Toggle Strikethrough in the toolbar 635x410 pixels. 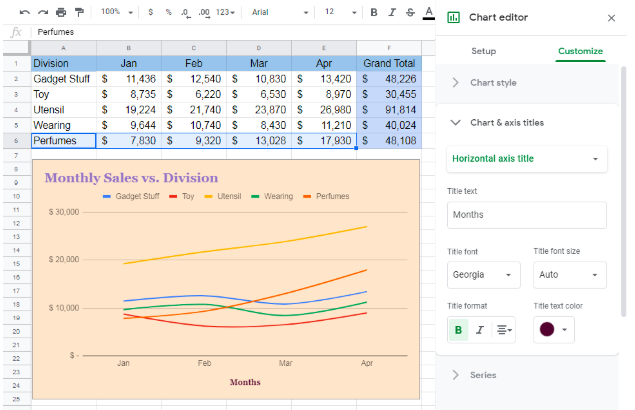pyautogui.click(x=410, y=13)
